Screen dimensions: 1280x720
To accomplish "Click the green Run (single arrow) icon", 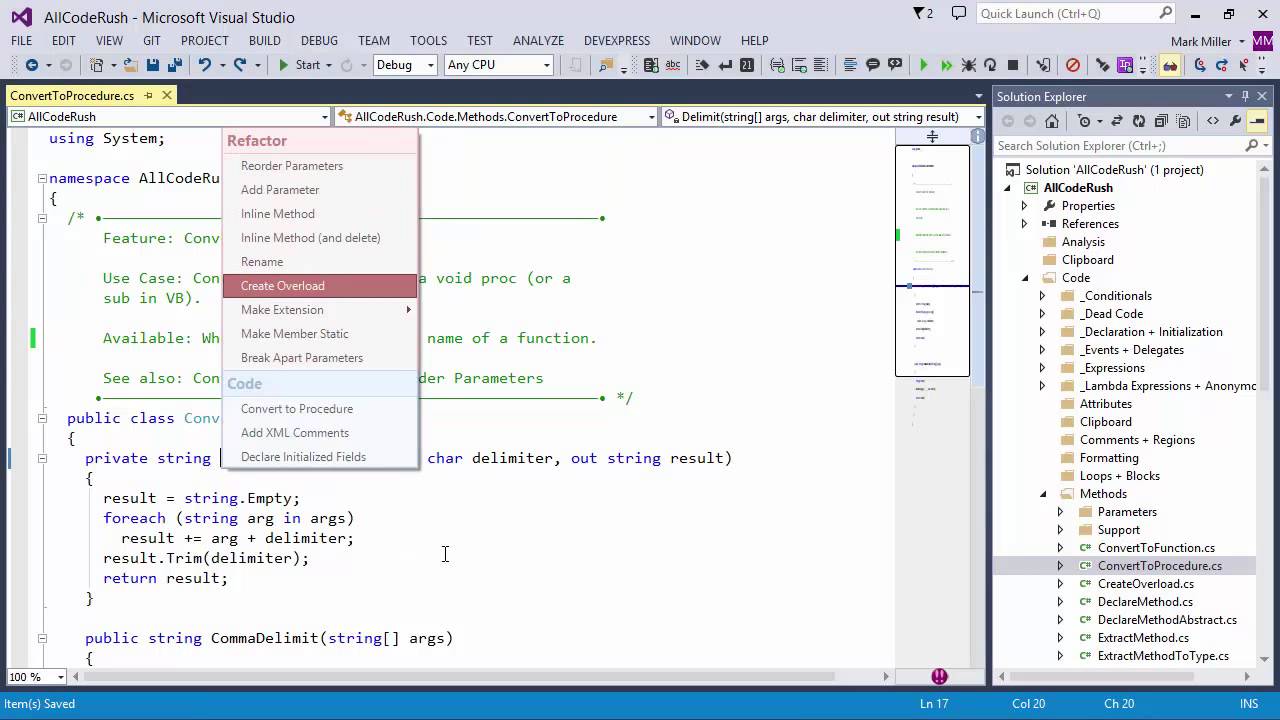I will (923, 65).
